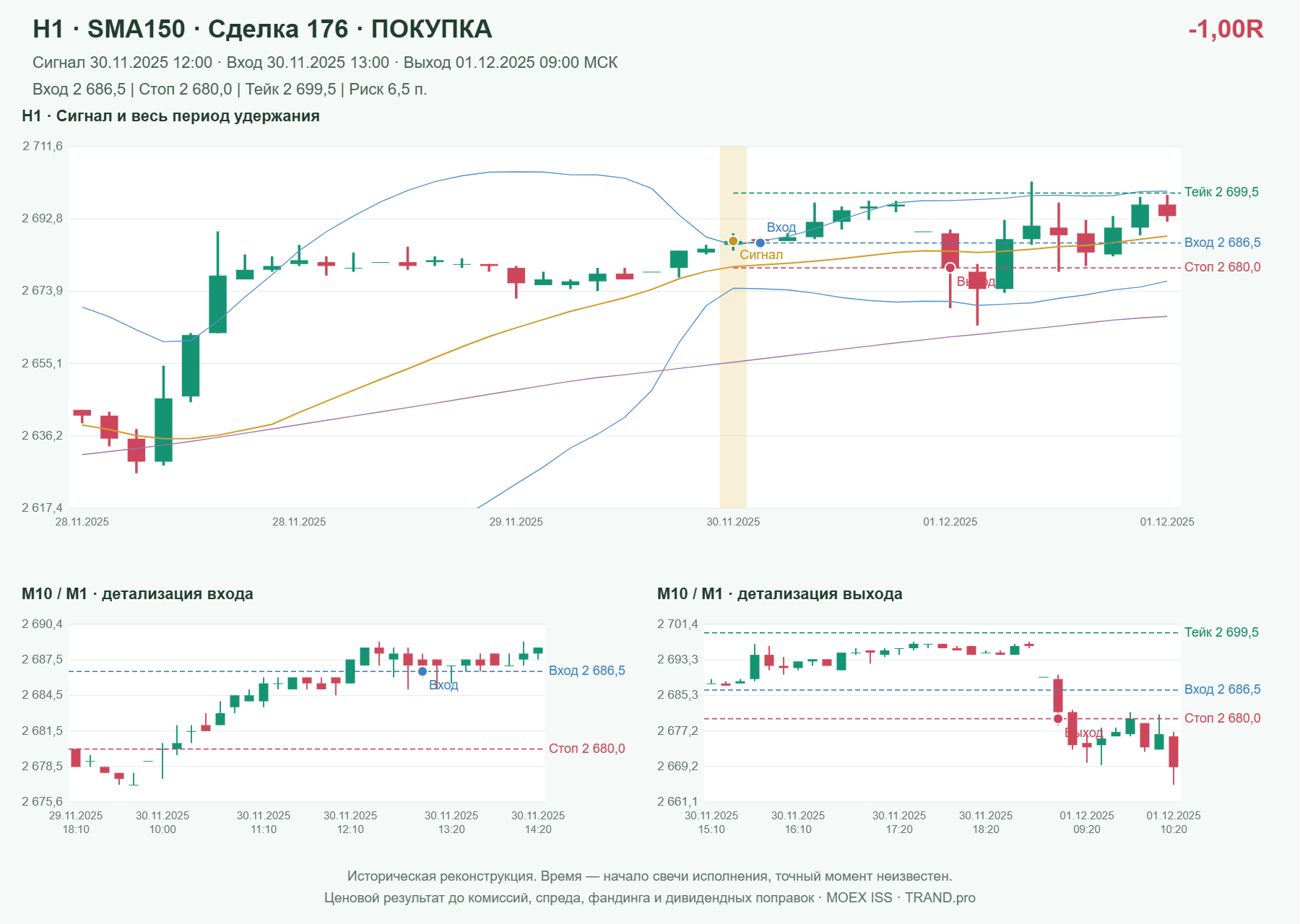The image size is (1300, 924).
Task: Click heading 'M10 / M1 · детализация входа'
Action: tap(137, 594)
